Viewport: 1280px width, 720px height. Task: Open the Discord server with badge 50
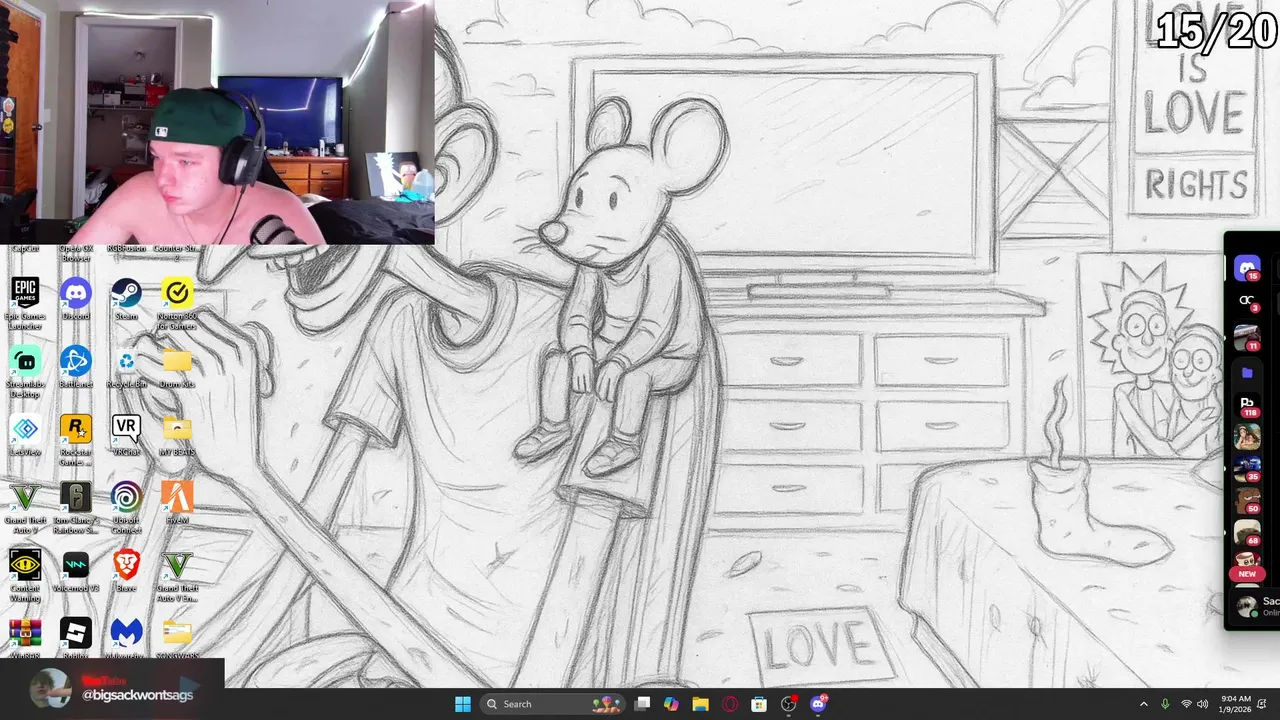[x=1246, y=501]
